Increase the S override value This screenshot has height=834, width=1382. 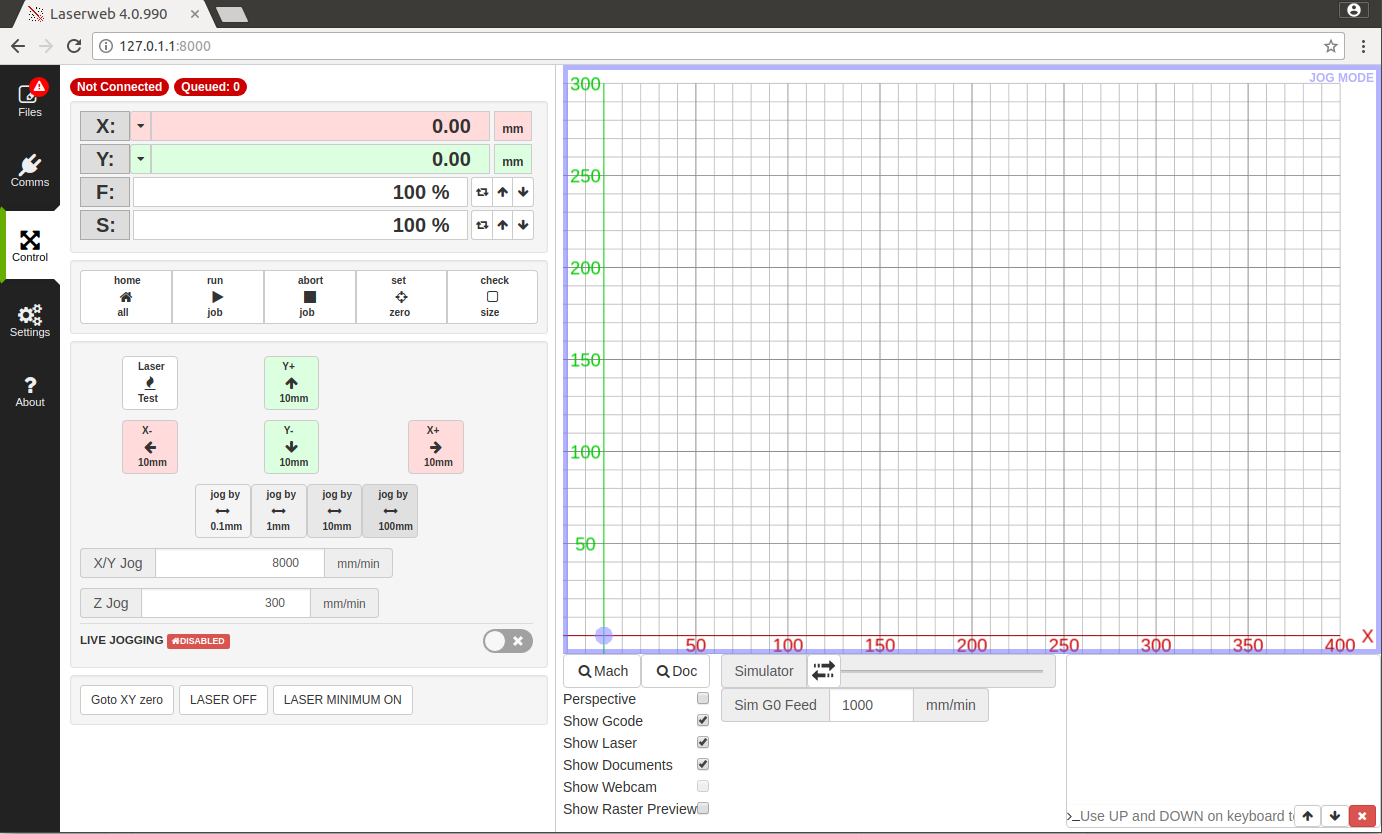point(503,225)
